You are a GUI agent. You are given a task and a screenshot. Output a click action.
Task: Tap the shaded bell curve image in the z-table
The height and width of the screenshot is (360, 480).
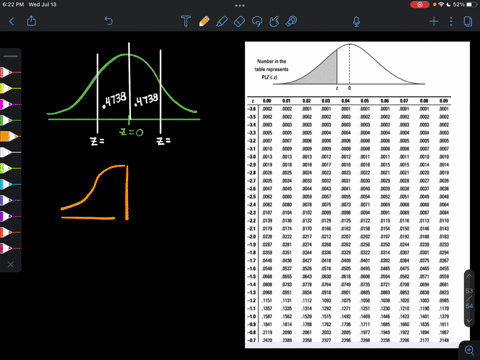(349, 65)
